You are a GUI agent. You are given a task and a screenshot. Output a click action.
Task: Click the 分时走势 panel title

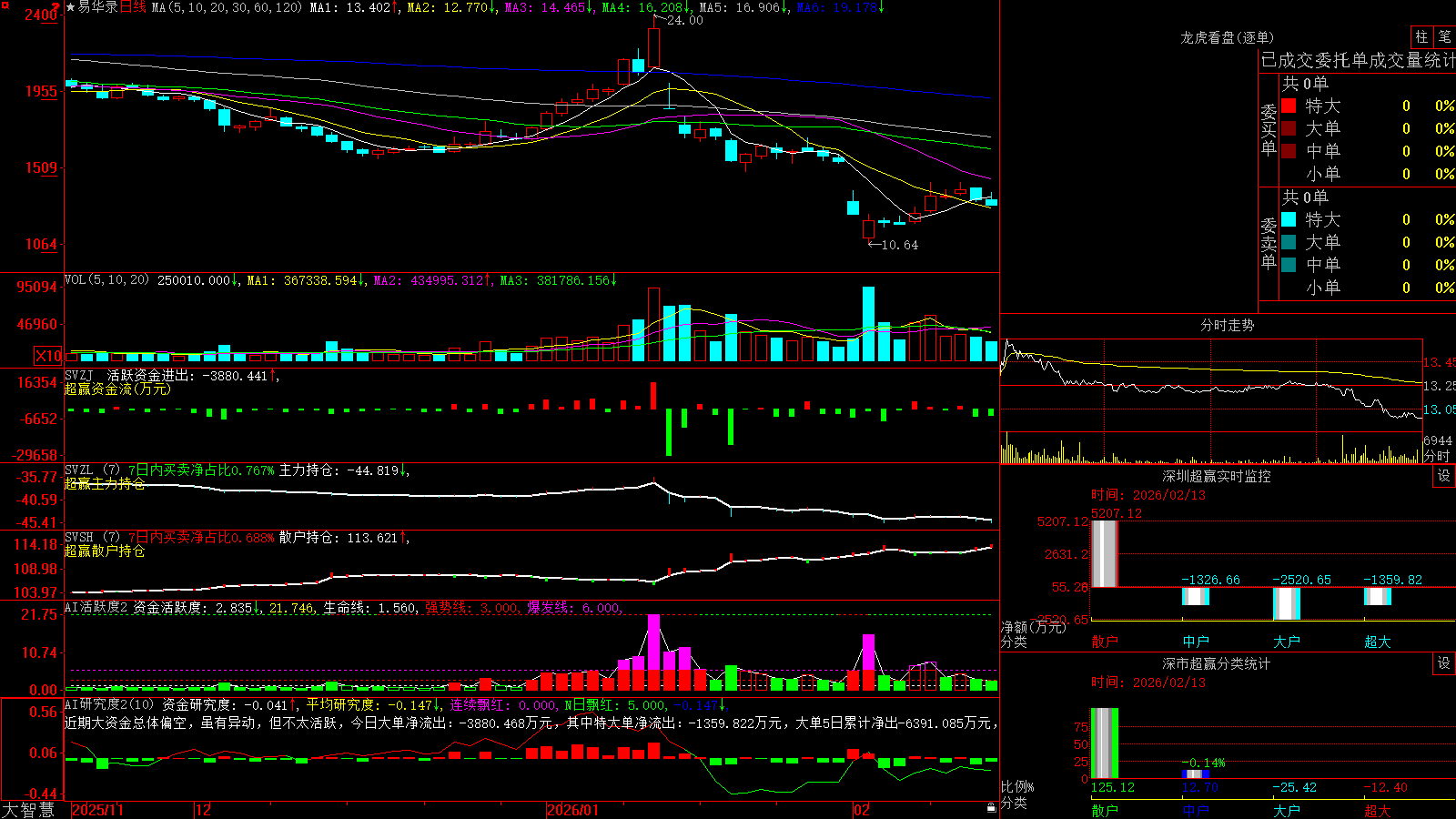(1228, 325)
